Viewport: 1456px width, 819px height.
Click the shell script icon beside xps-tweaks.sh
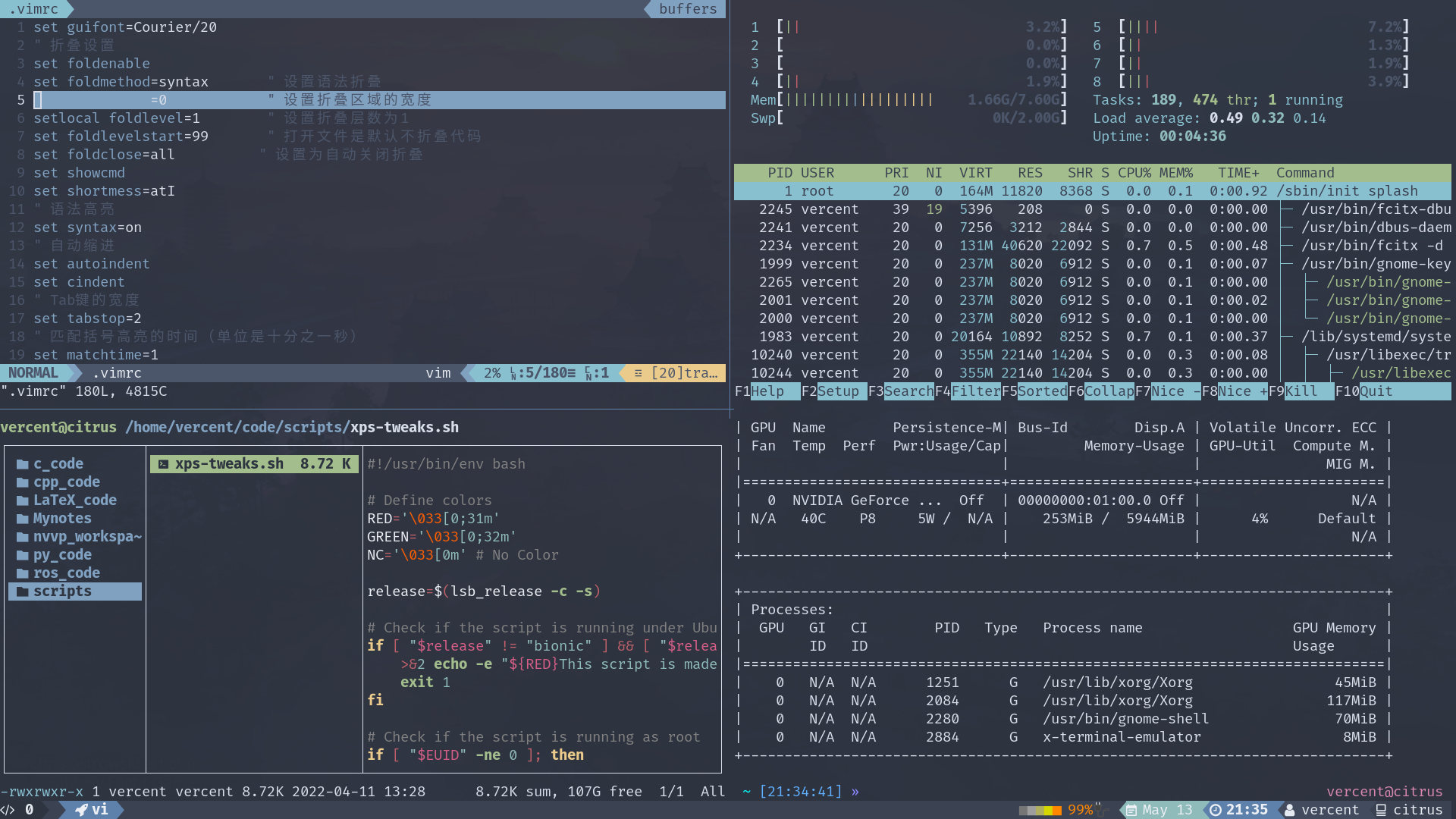coord(163,464)
